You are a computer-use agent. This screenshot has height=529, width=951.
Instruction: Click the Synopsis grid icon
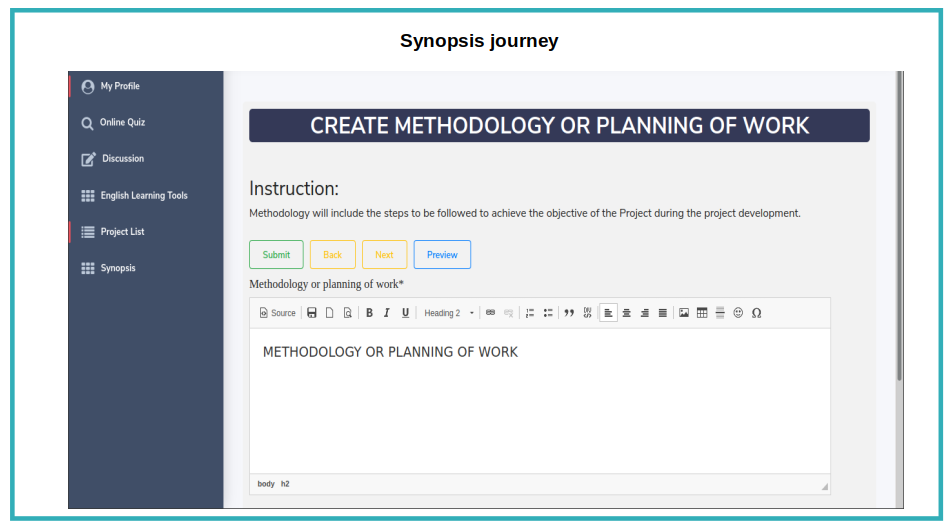tap(88, 268)
